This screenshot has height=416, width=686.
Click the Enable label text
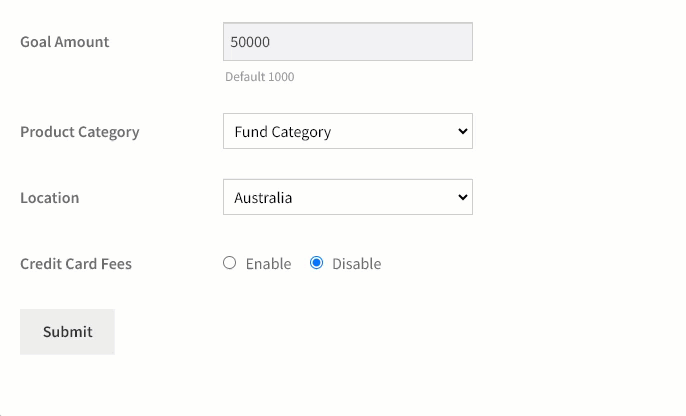[x=268, y=264]
